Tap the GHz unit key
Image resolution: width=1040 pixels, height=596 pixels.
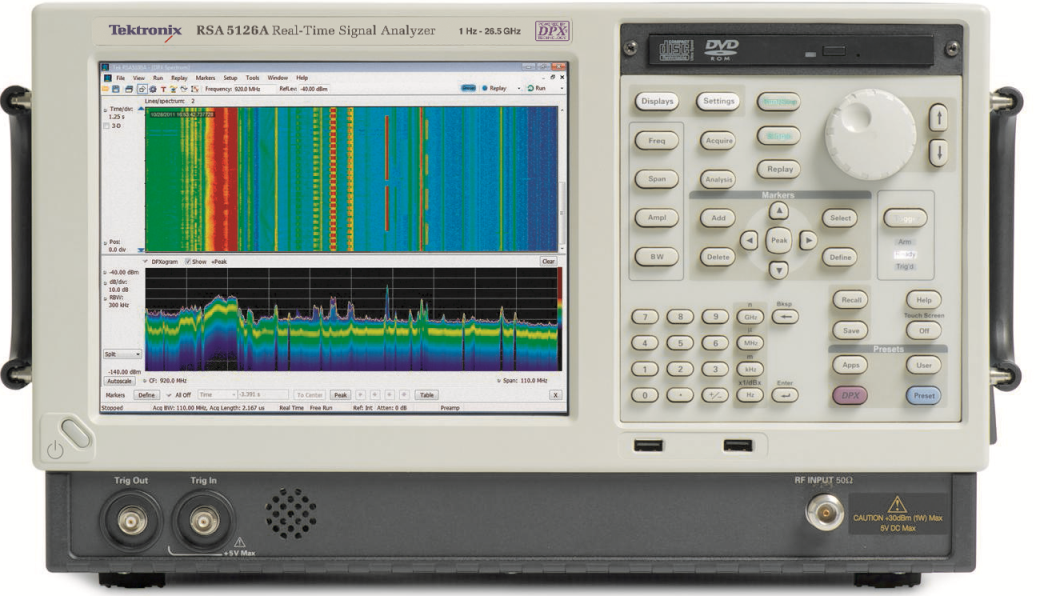pos(750,317)
